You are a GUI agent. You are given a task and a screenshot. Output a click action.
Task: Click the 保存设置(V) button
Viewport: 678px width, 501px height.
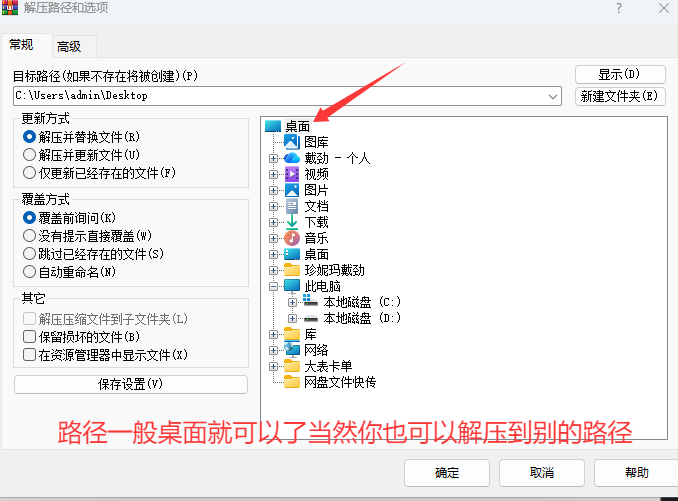[x=131, y=384]
